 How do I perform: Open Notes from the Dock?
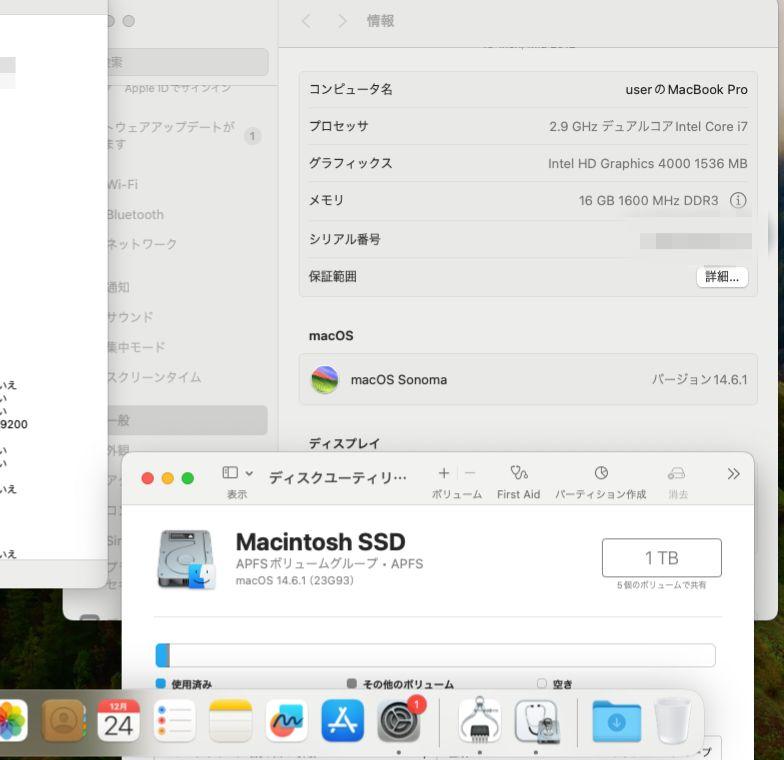click(x=230, y=720)
